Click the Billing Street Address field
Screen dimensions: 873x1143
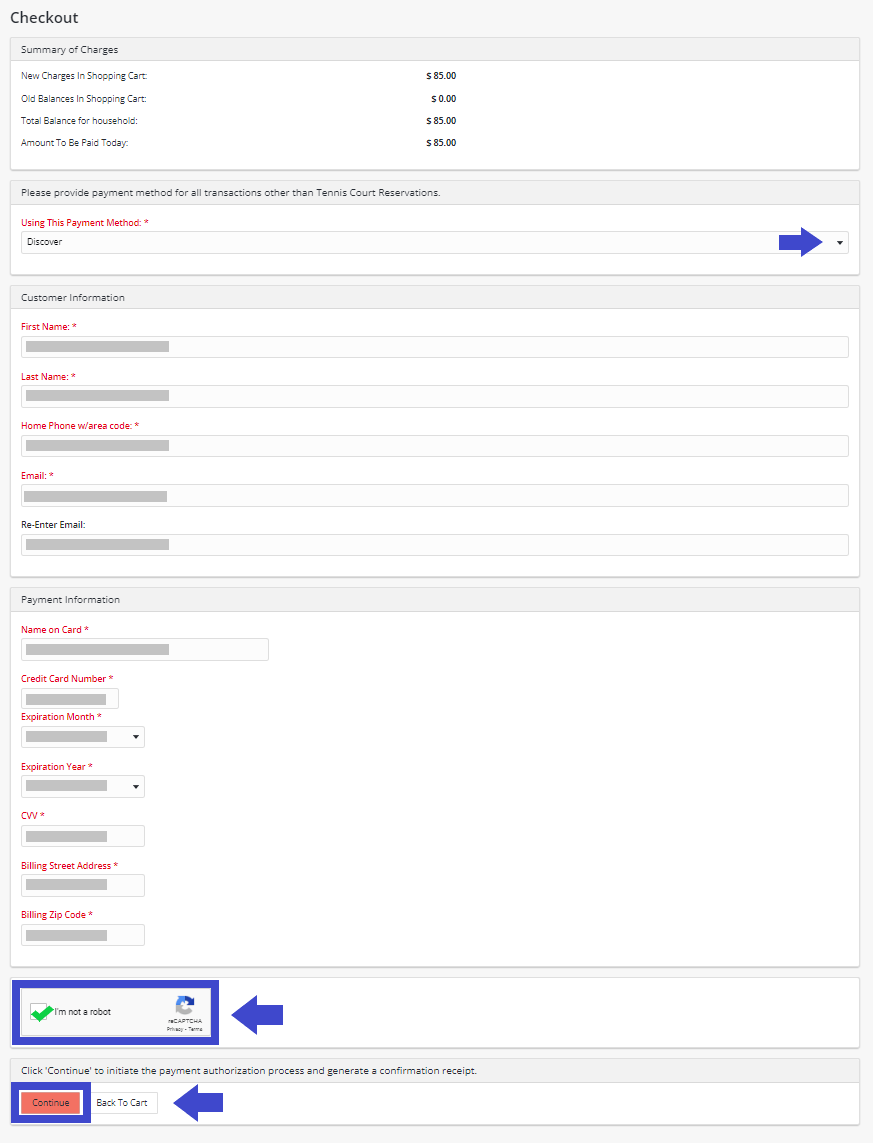point(83,886)
